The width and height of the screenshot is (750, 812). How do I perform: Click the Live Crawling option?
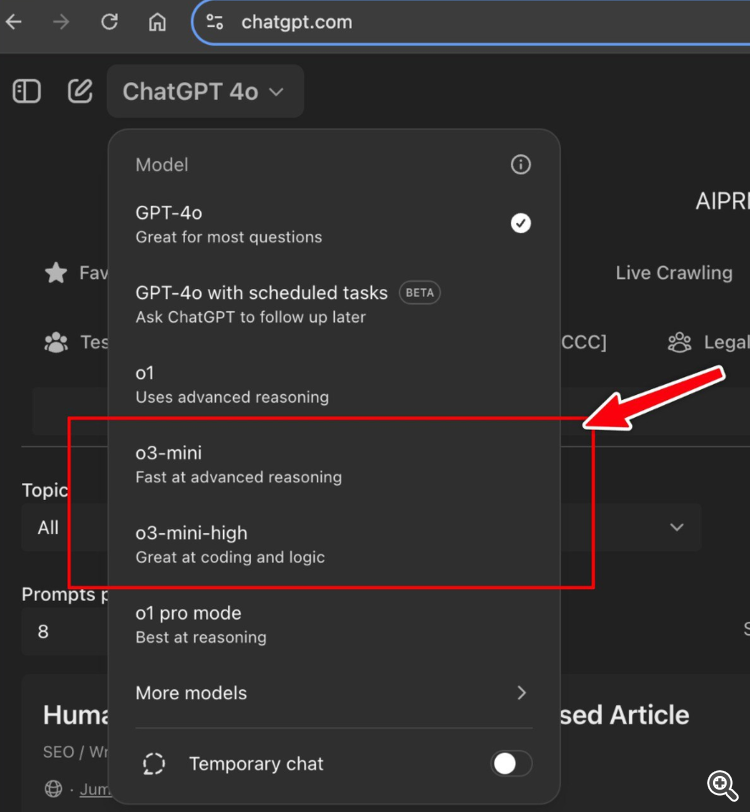tap(674, 273)
